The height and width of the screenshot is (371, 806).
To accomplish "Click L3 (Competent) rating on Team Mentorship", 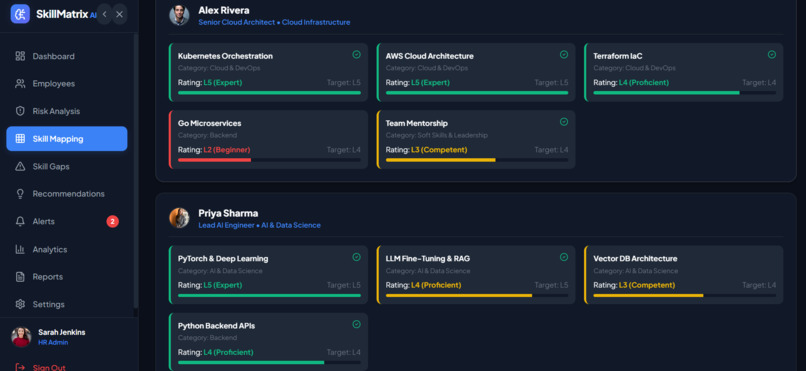I will [x=439, y=150].
